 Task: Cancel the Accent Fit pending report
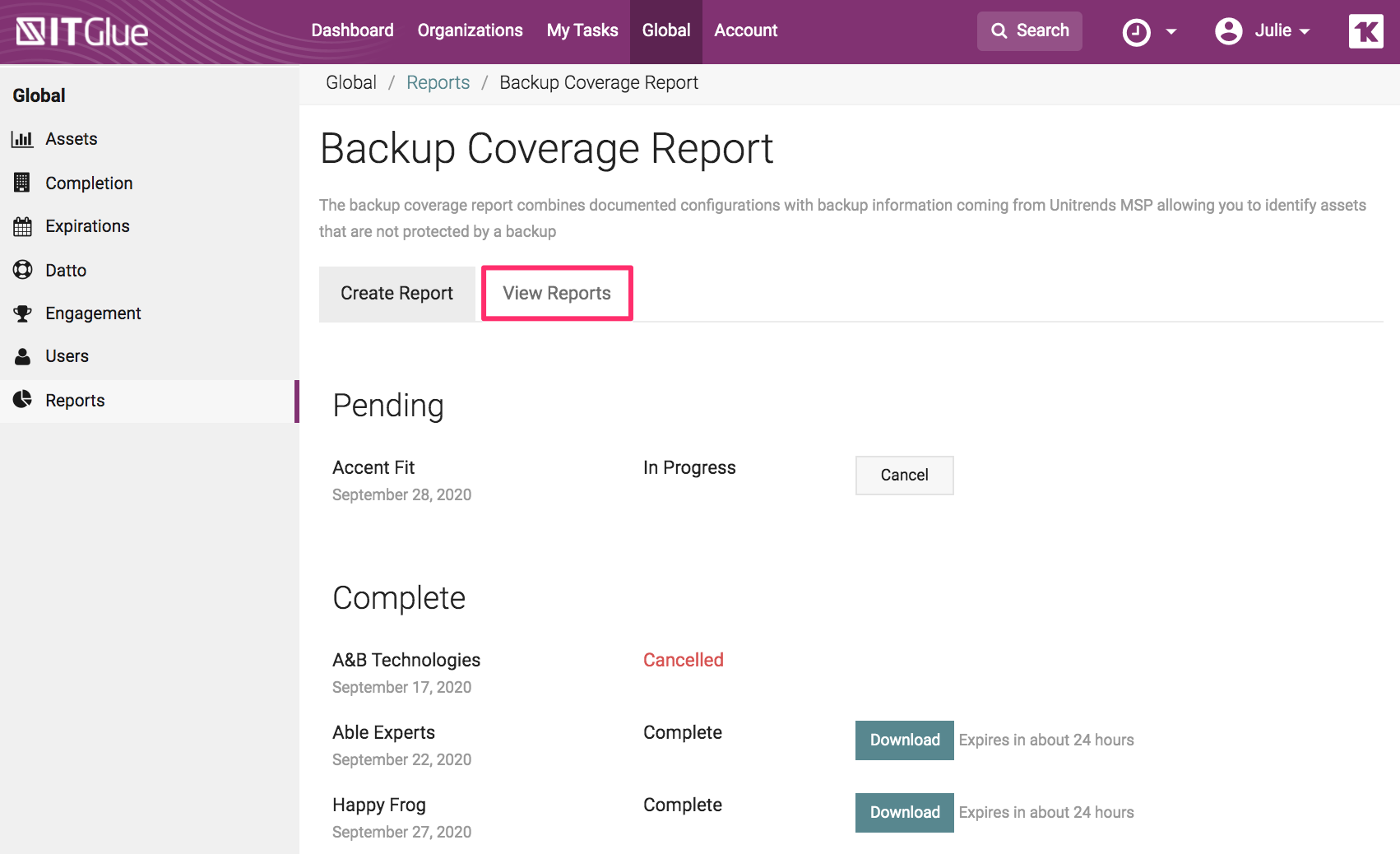click(904, 475)
